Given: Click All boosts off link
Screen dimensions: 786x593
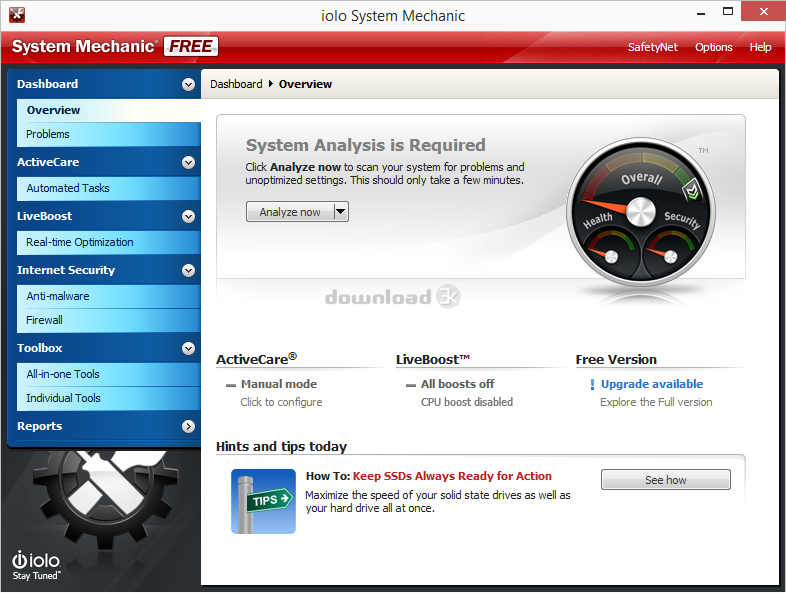Looking at the screenshot, I should click(457, 384).
